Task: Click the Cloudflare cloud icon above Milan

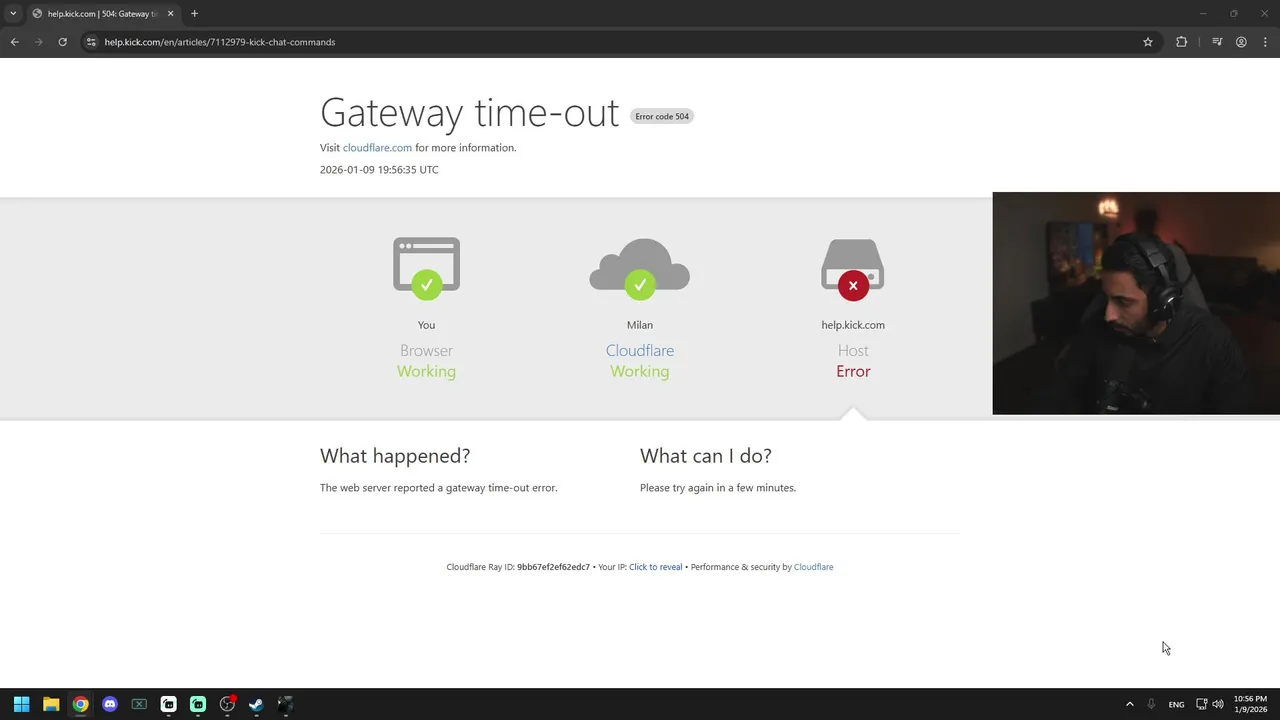Action: click(x=640, y=268)
